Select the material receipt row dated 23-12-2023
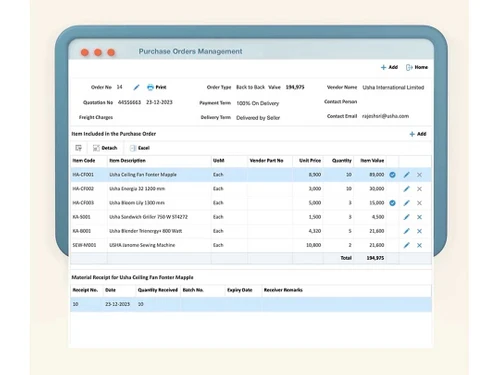Screen dimensions: 500x375 pos(251,304)
